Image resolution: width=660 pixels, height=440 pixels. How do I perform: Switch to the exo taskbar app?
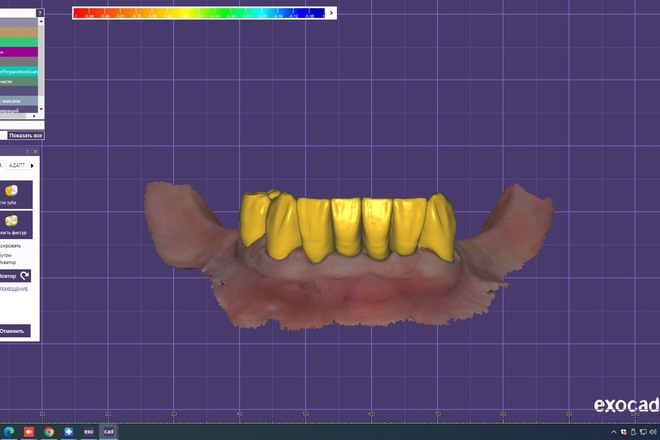click(88, 432)
